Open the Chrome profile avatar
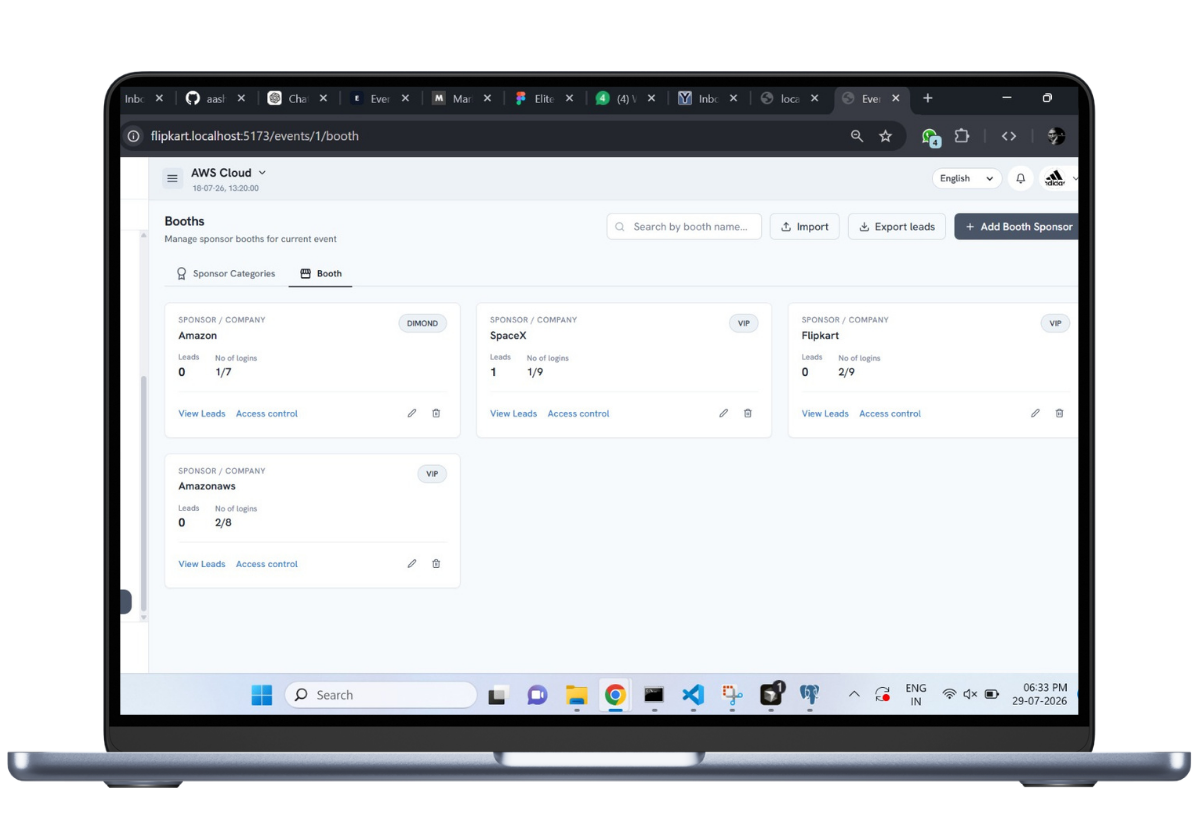The height and width of the screenshot is (835, 1200). 1056,136
